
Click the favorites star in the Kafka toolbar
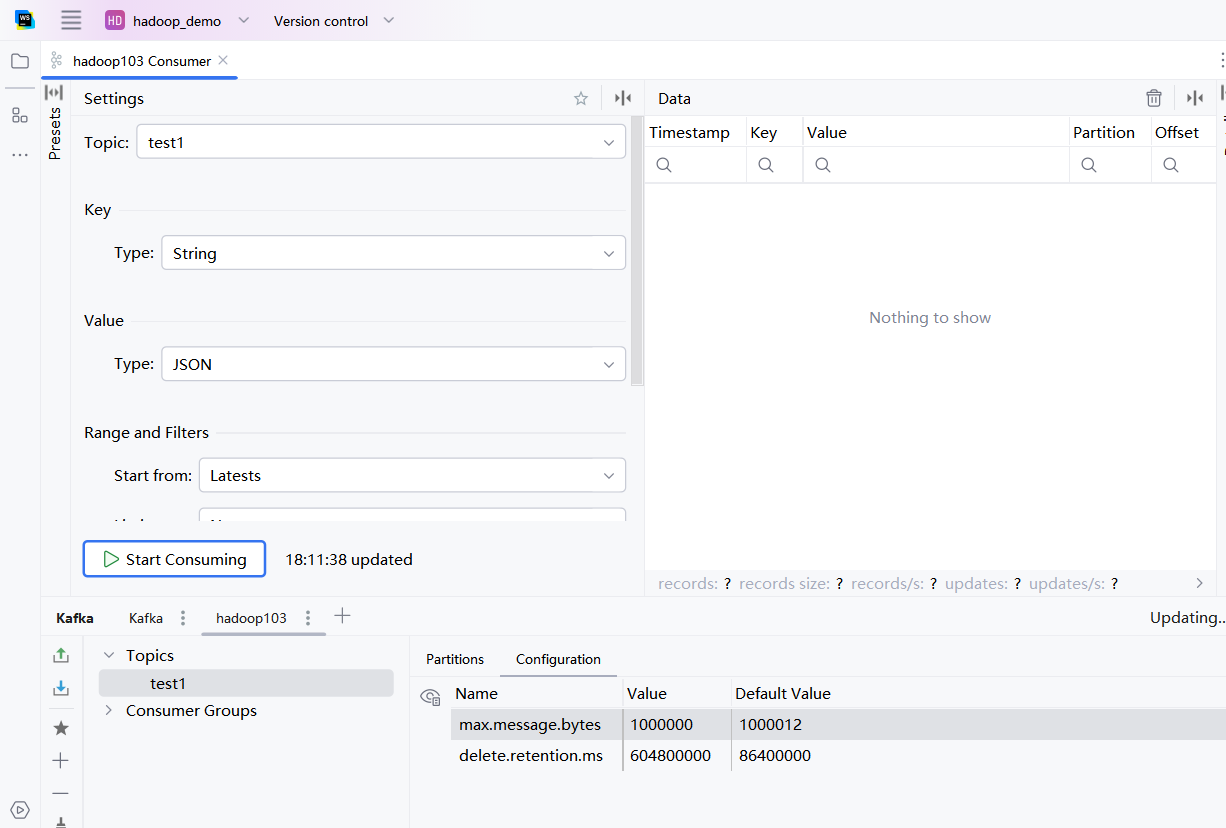(x=61, y=728)
